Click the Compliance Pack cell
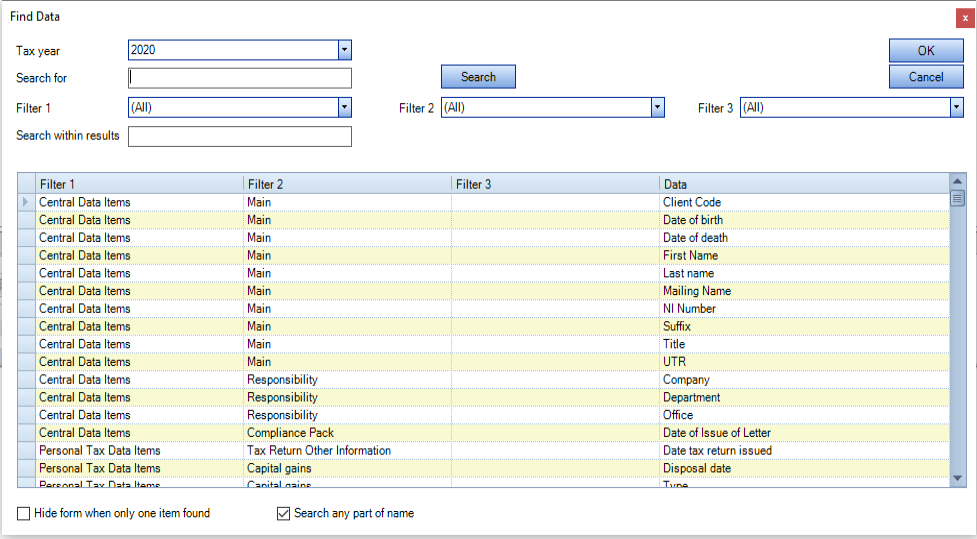The height and width of the screenshot is (539, 977). tap(348, 433)
